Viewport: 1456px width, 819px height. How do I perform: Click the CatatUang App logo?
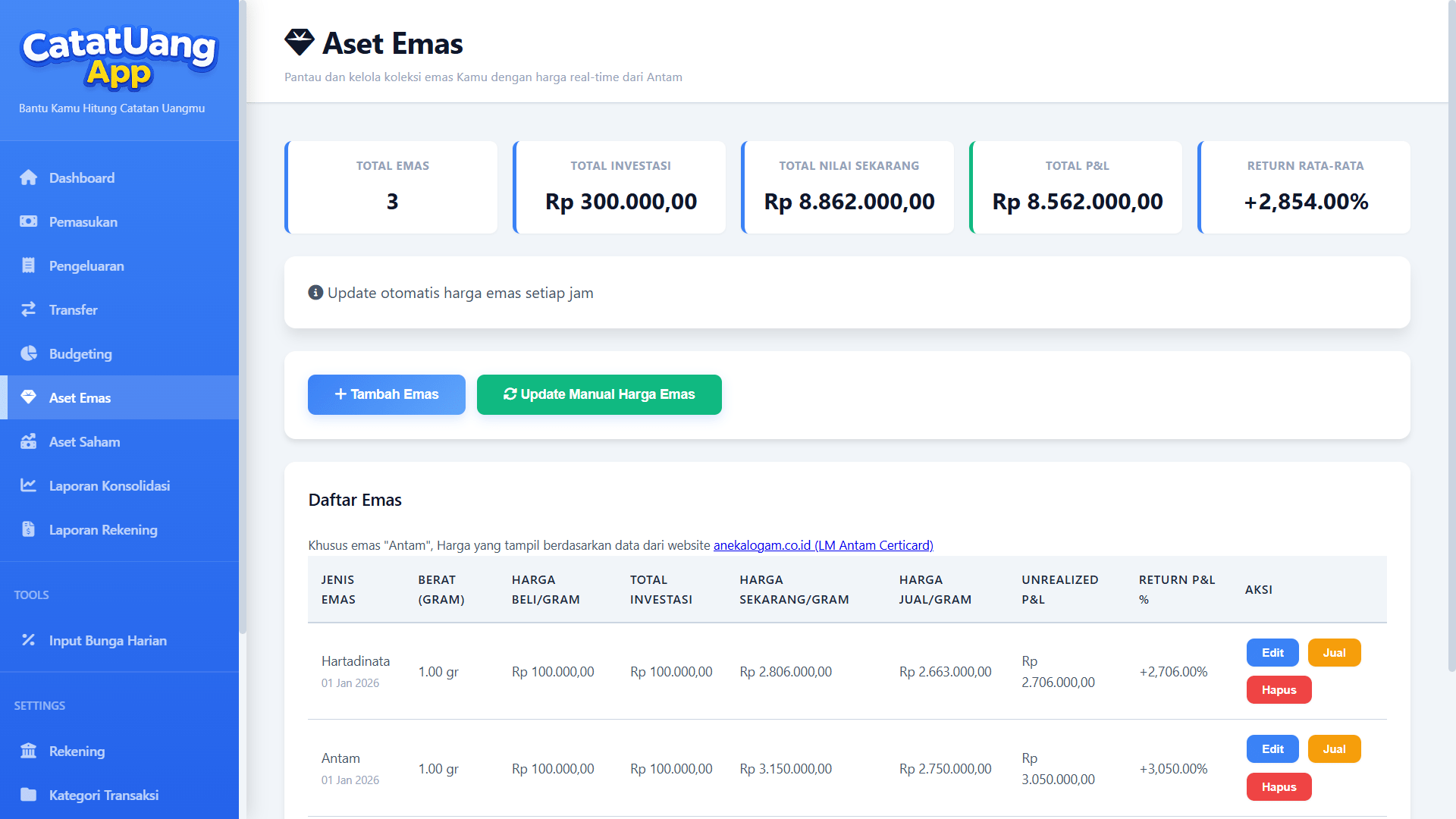(119, 57)
